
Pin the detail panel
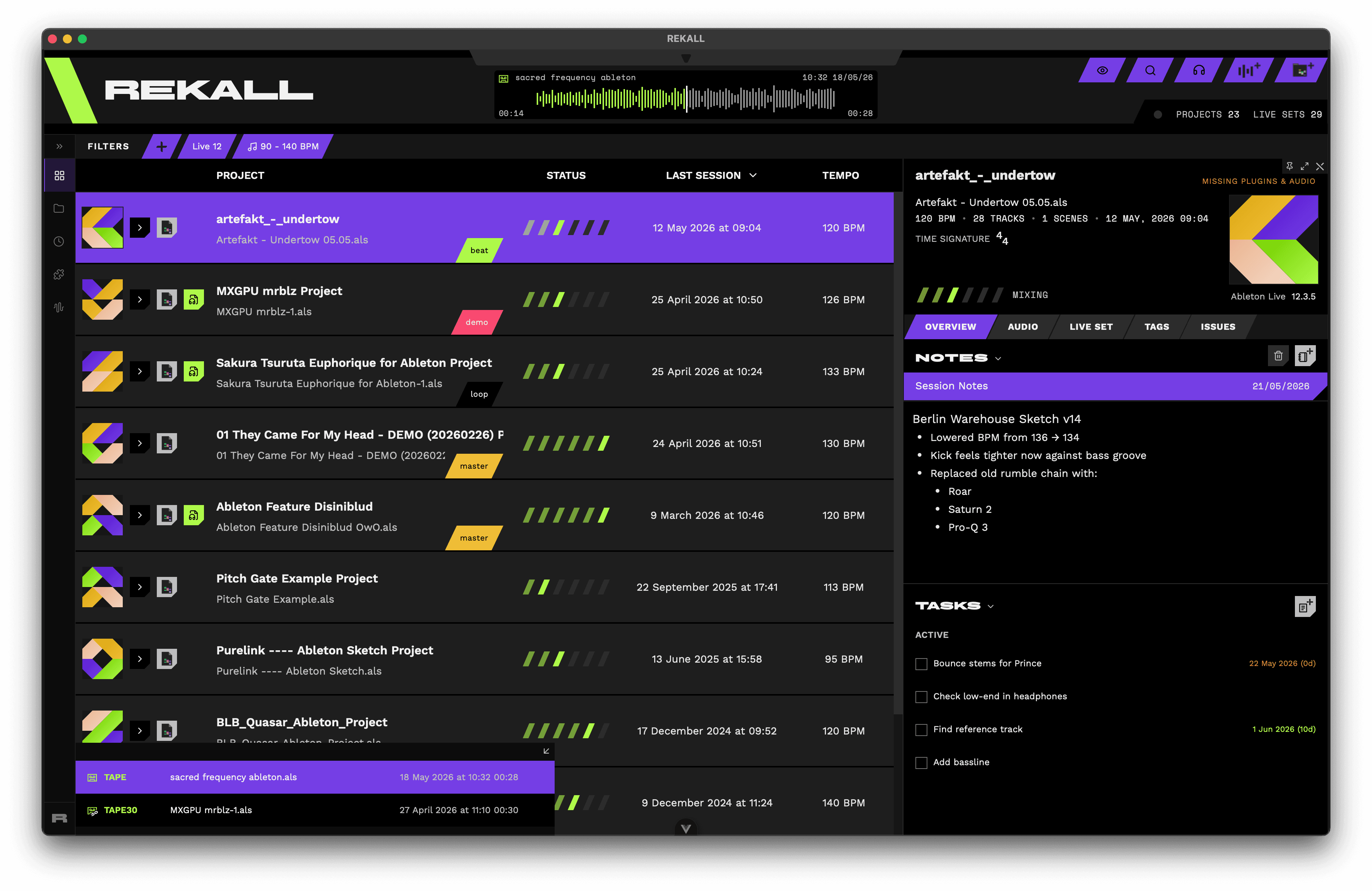pos(1290,166)
